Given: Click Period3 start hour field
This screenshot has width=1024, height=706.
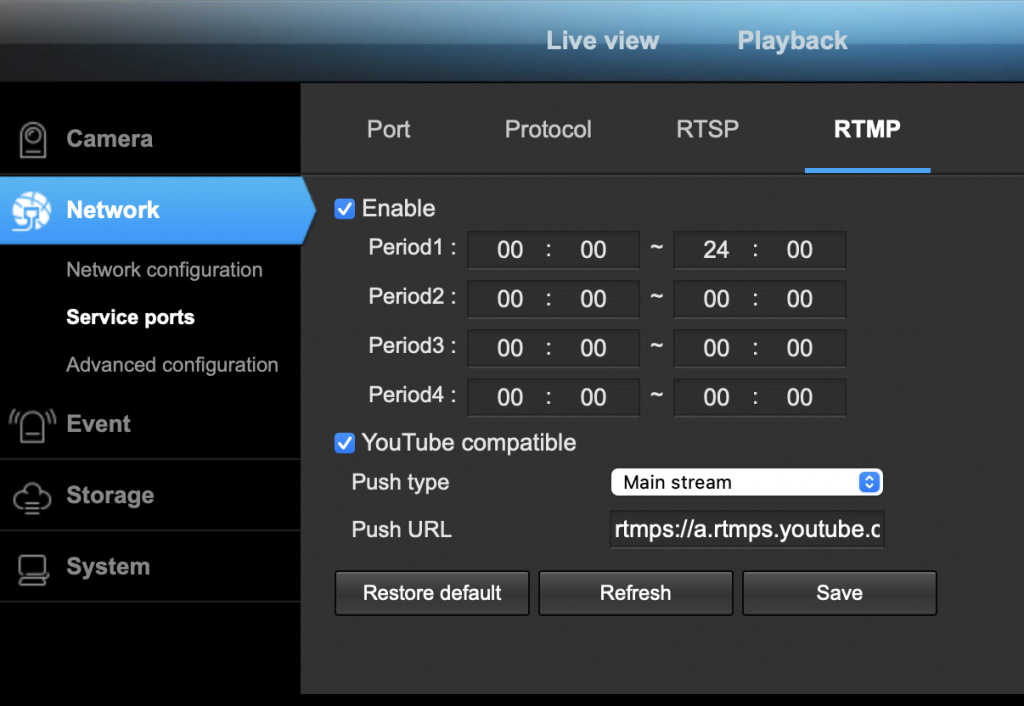Looking at the screenshot, I should pyautogui.click(x=510, y=348).
